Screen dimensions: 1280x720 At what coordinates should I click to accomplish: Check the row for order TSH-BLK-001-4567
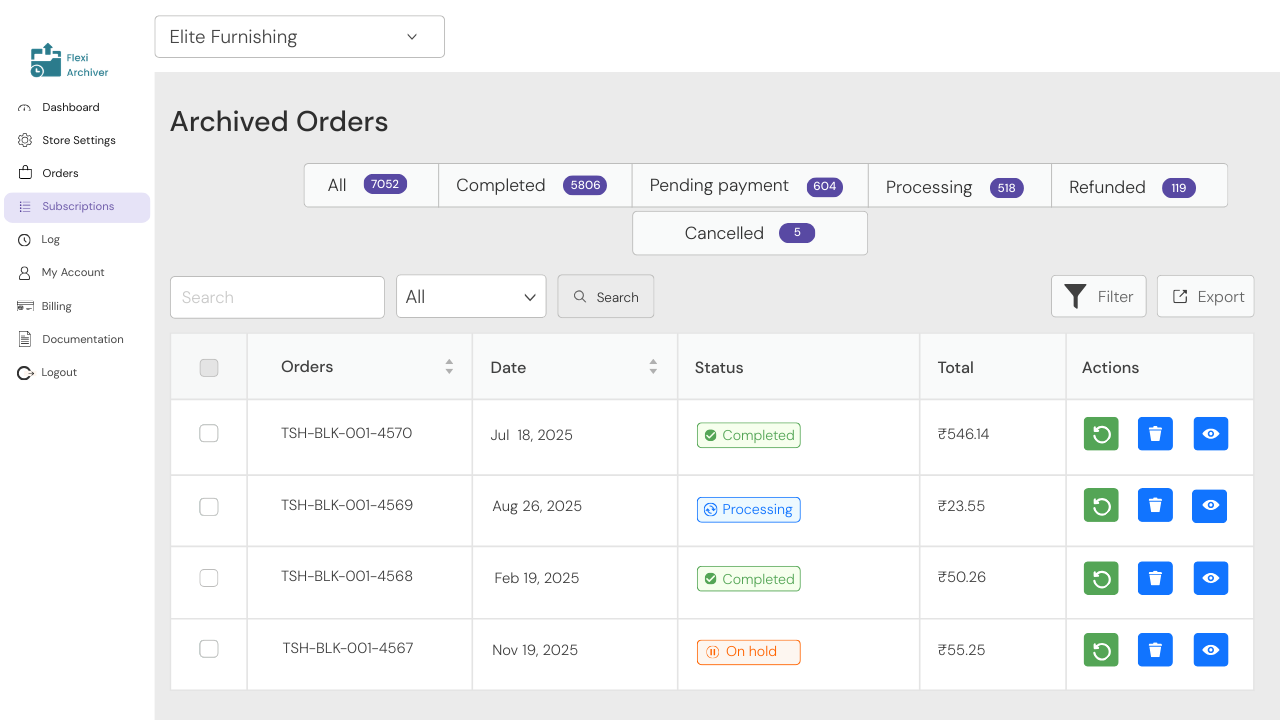209,649
